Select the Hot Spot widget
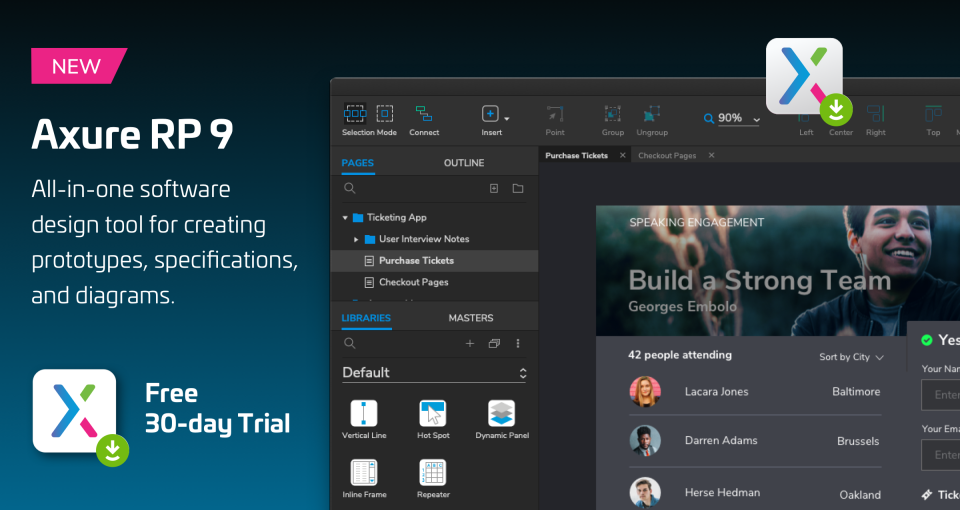The image size is (960, 510). pos(433,419)
